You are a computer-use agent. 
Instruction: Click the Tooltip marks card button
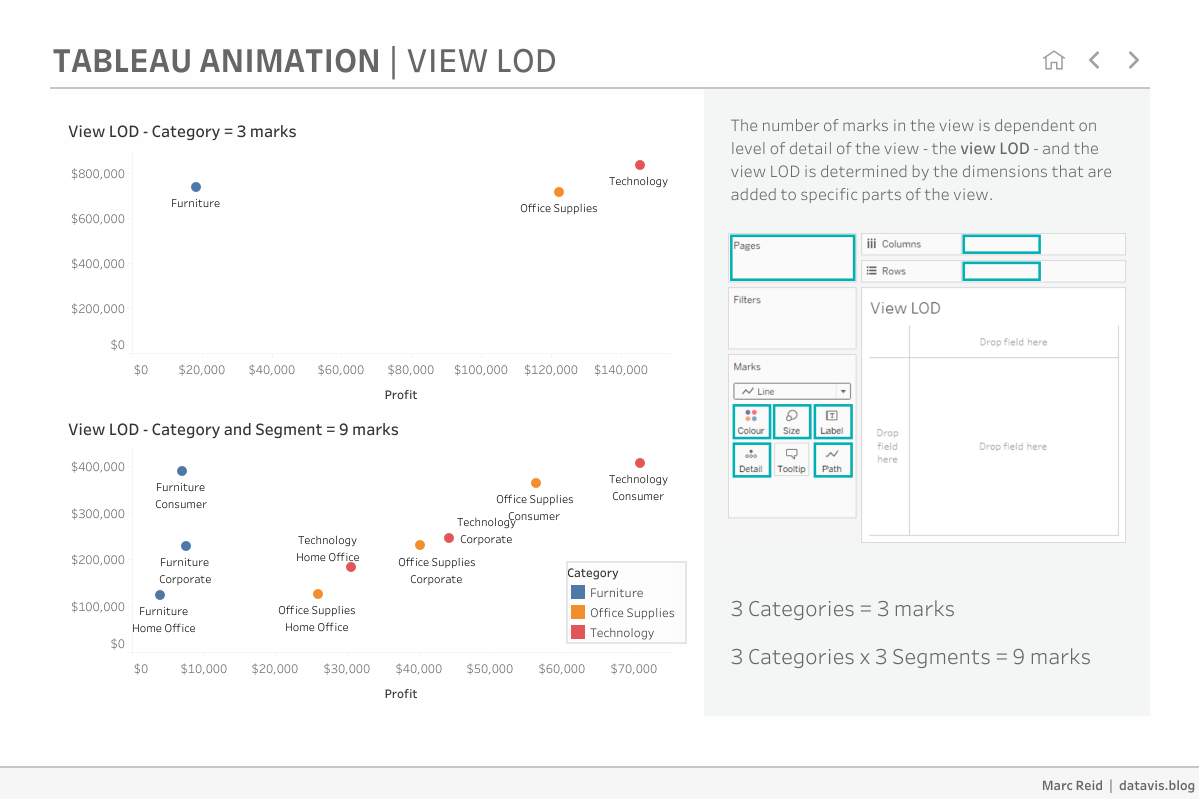[791, 460]
